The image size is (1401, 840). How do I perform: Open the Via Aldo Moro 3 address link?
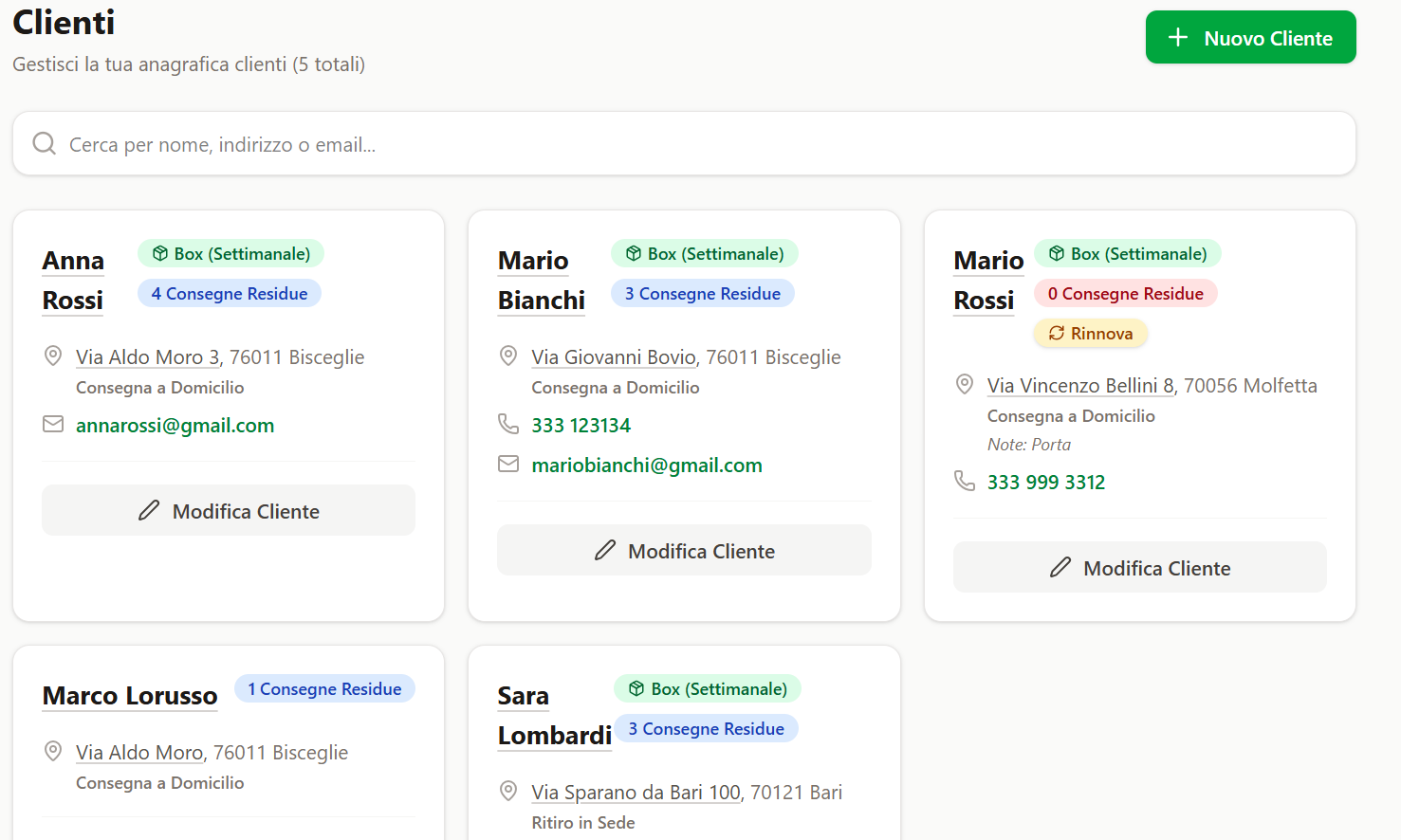[x=148, y=357]
